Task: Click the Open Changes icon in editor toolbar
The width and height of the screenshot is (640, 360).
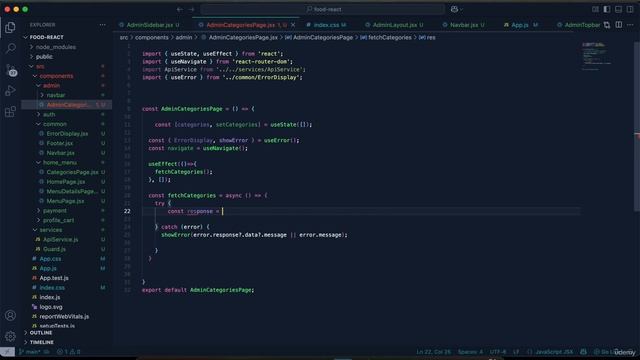Action: point(607,25)
